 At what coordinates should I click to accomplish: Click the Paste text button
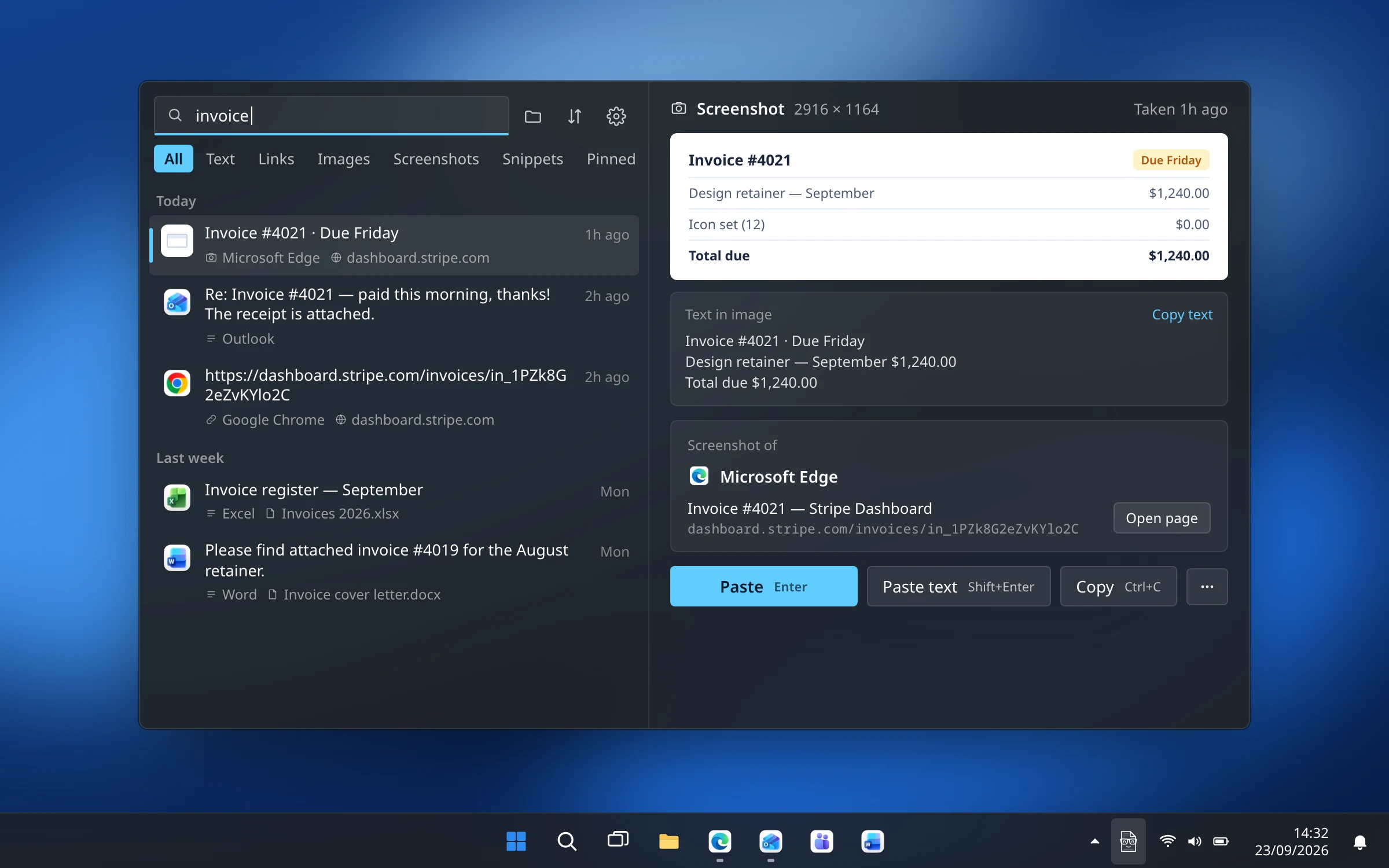958,586
